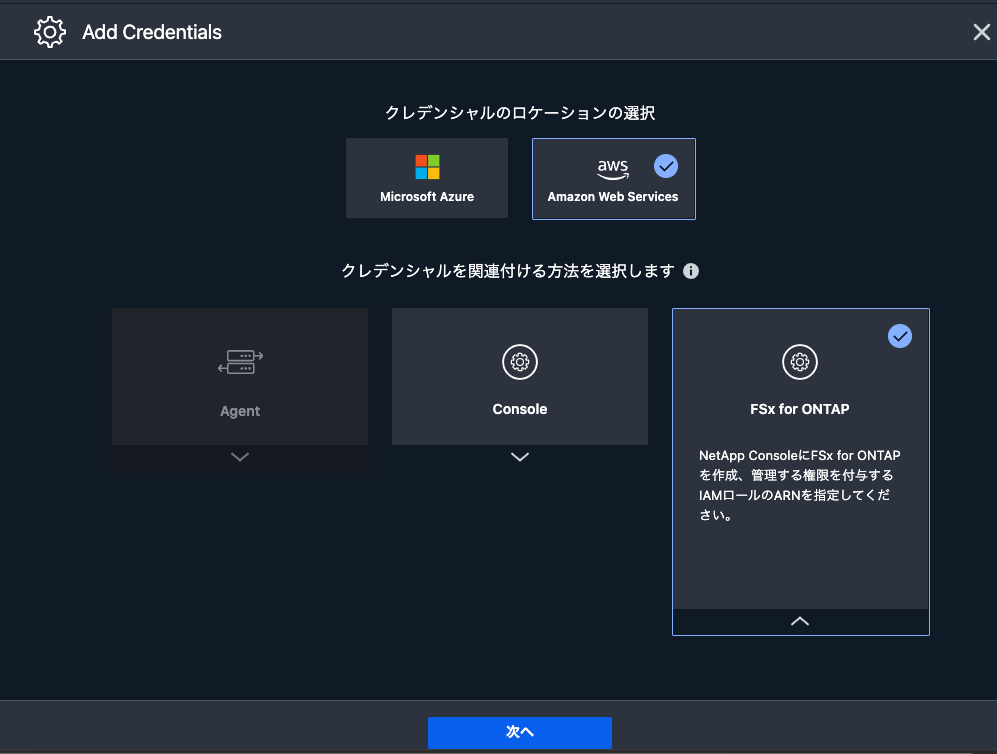Click the クレデンシャルのロケーションの選択 heading
Image resolution: width=997 pixels, height=754 pixels.
(x=519, y=113)
